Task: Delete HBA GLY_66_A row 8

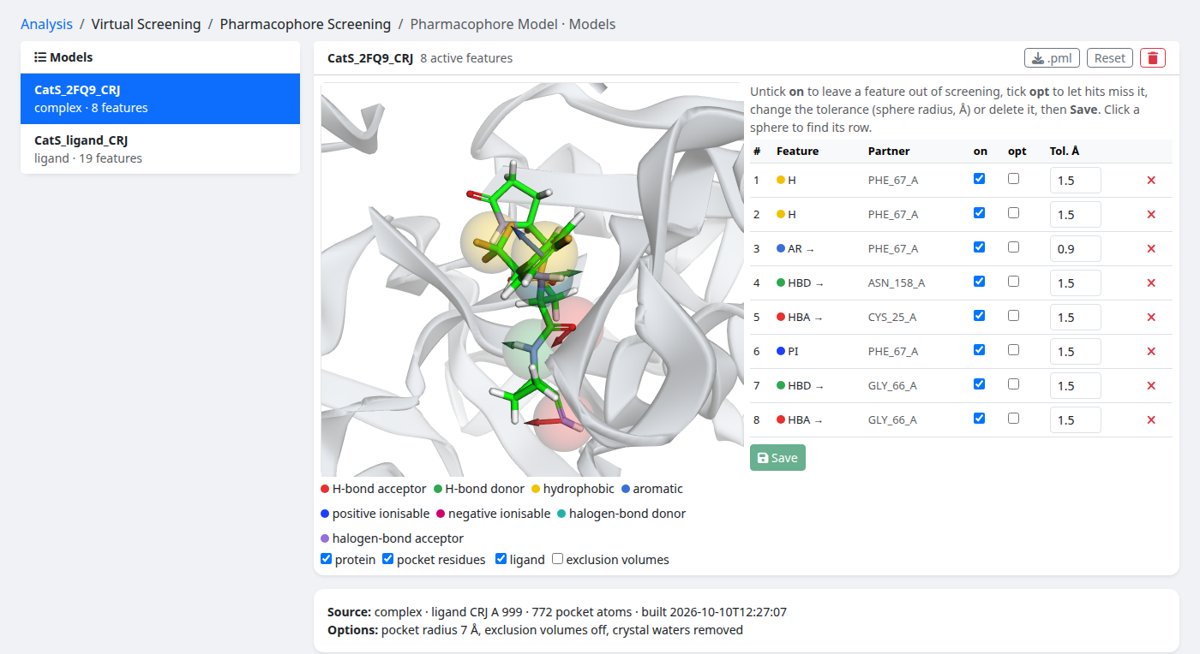Action: point(1151,420)
